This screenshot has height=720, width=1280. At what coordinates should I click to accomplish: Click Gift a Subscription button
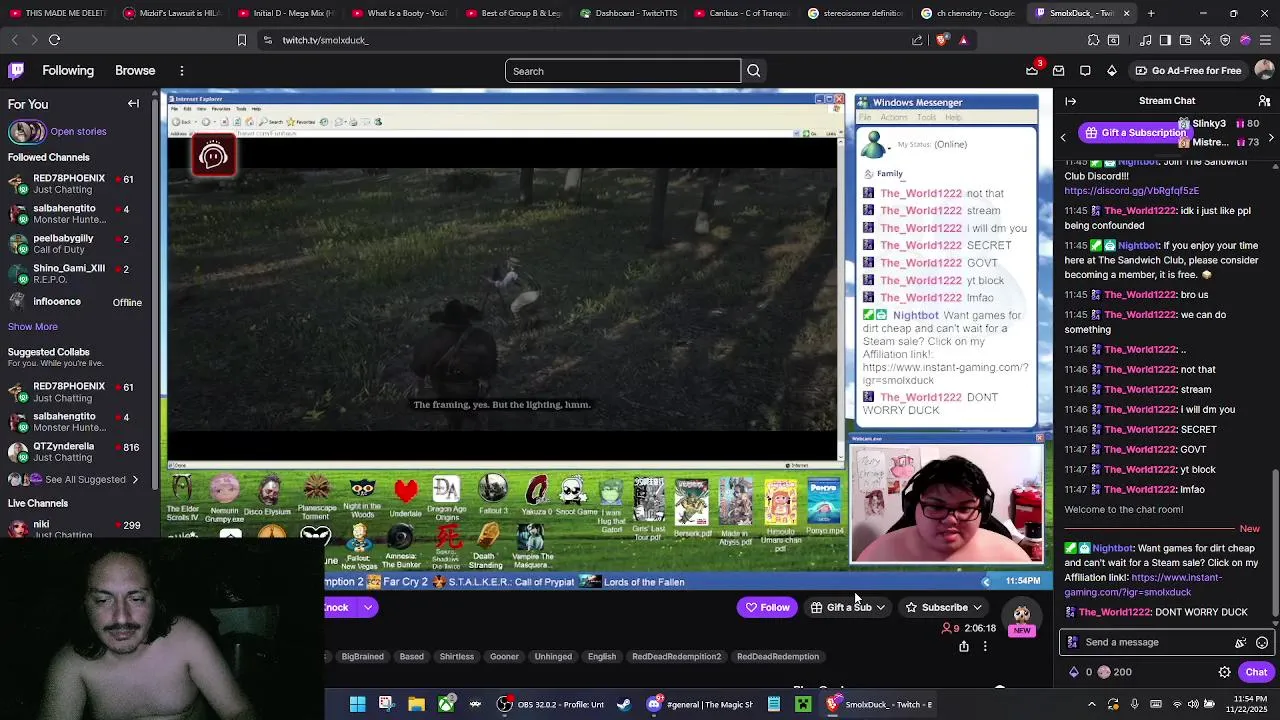[x=1134, y=133]
